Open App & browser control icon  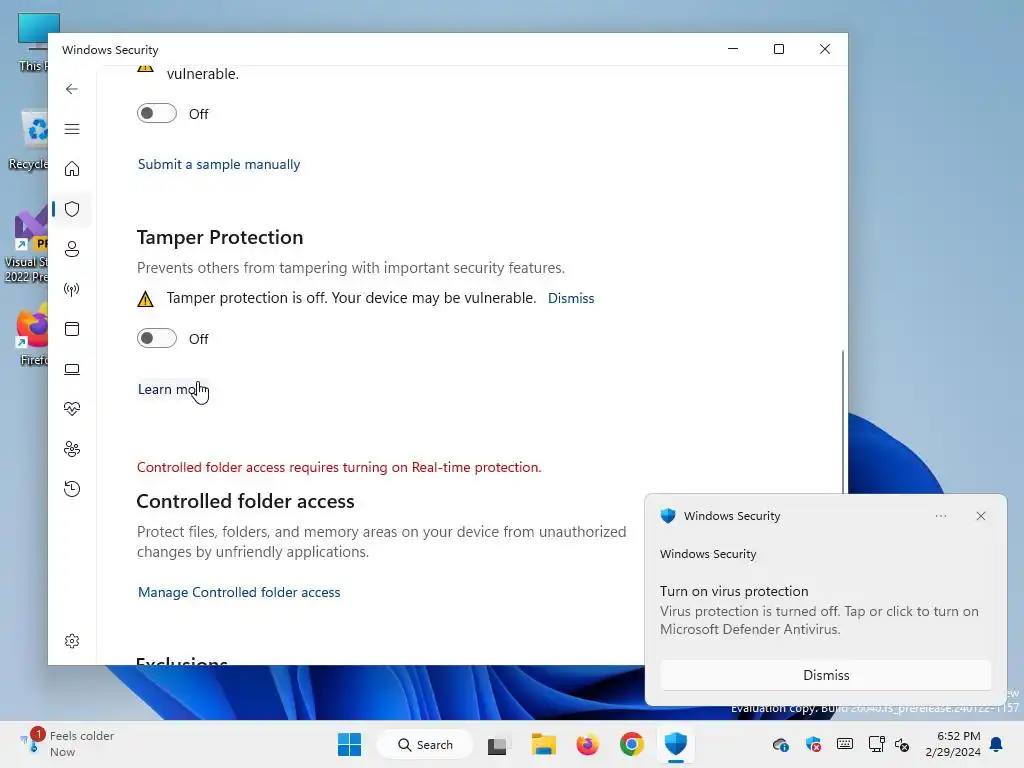(72, 328)
